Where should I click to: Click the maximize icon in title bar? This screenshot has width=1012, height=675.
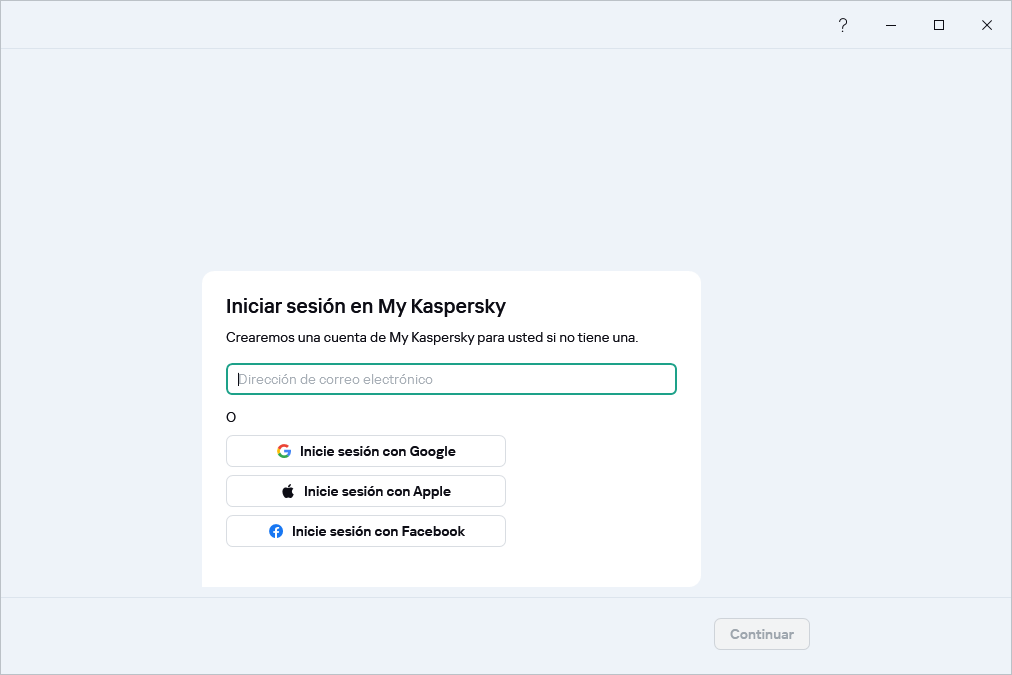coord(939,24)
